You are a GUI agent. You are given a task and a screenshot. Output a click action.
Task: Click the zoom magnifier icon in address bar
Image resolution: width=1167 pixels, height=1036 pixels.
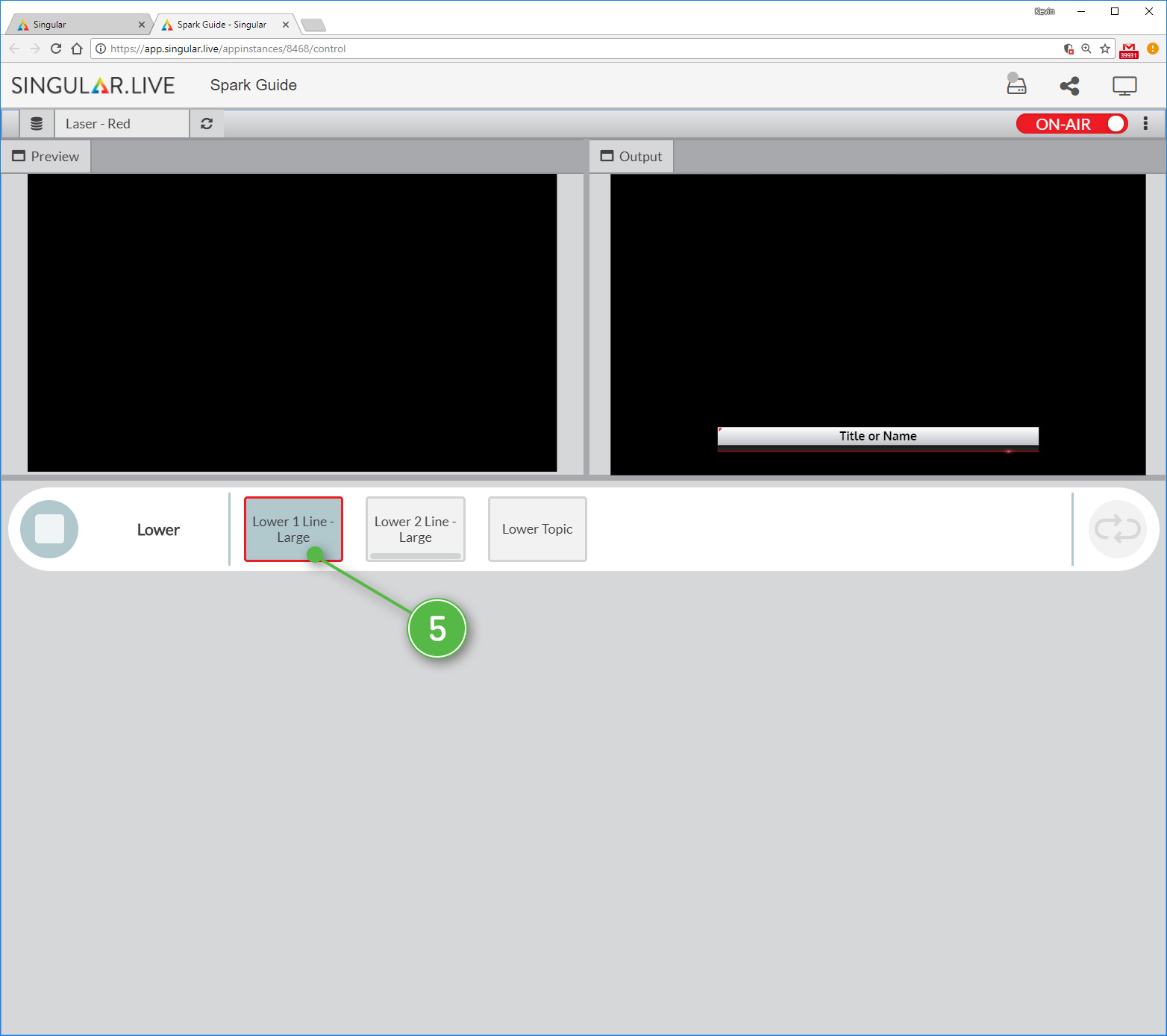click(x=1086, y=49)
